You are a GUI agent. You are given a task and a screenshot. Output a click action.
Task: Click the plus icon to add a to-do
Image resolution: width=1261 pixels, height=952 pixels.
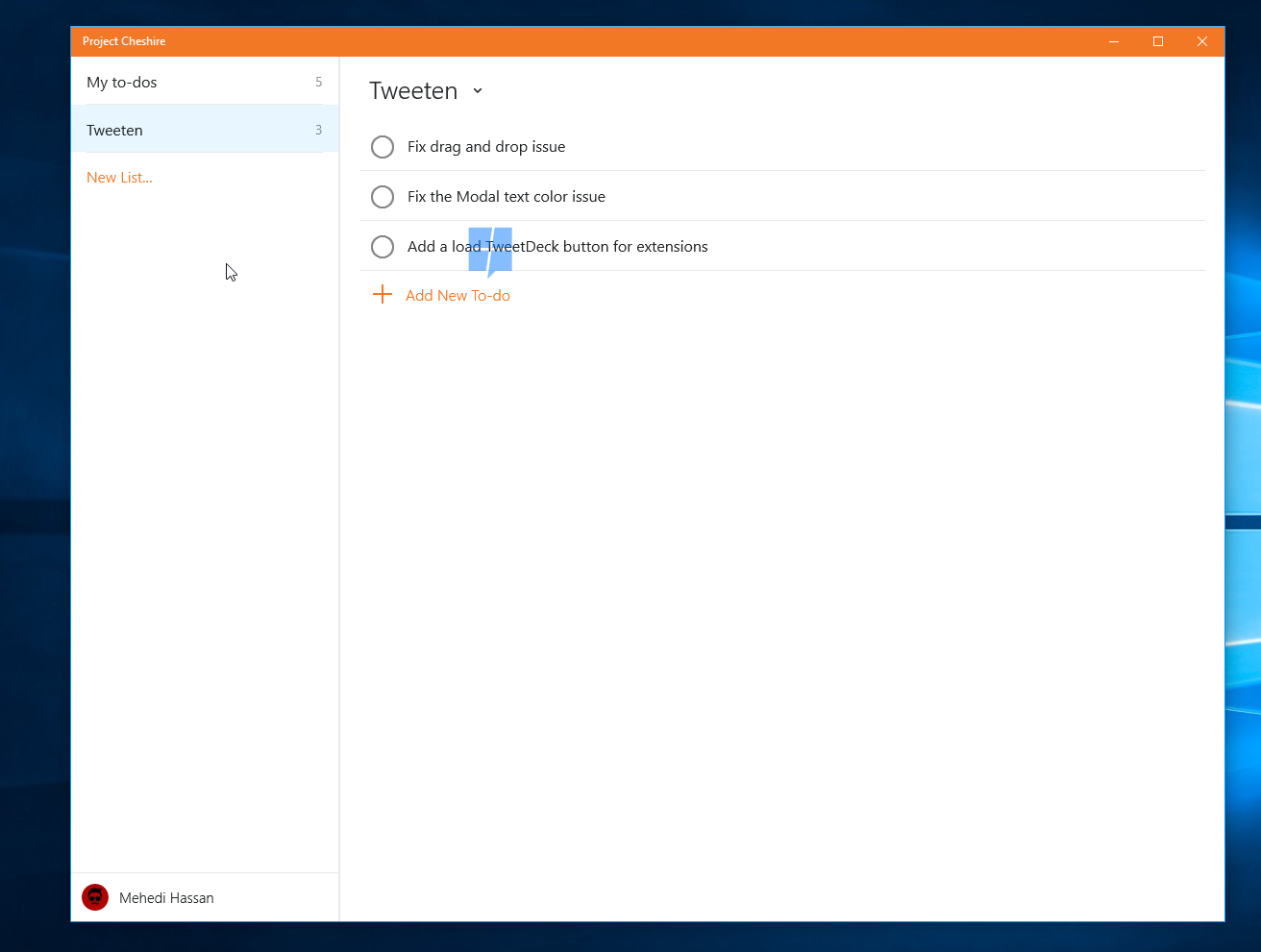point(383,294)
